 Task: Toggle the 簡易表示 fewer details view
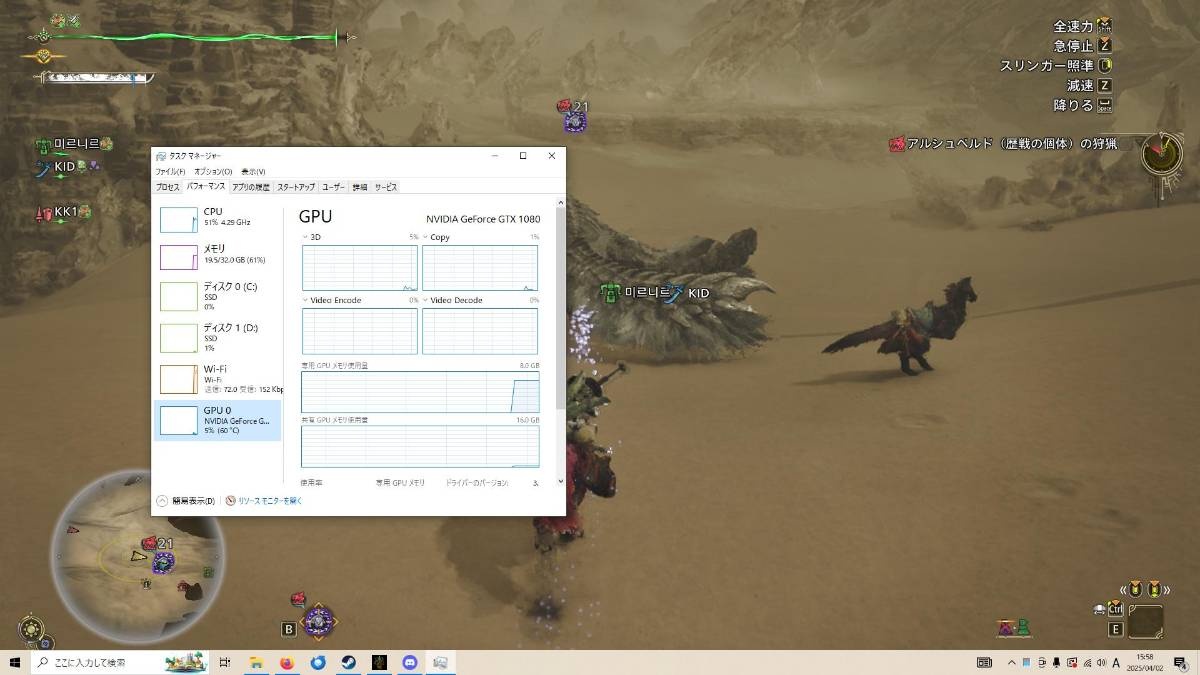coord(186,500)
